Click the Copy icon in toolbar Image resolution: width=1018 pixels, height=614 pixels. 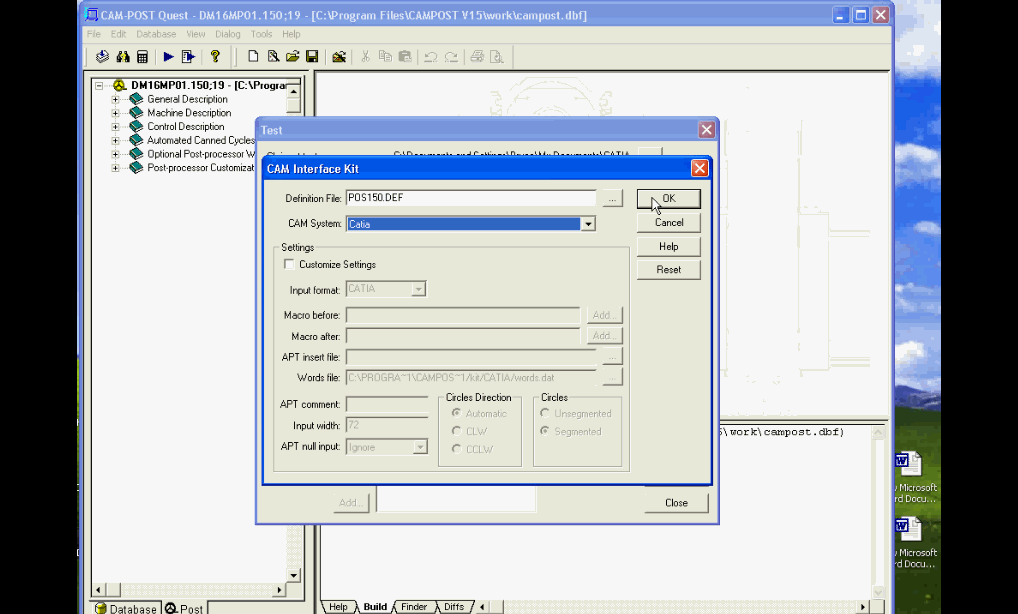[385, 56]
